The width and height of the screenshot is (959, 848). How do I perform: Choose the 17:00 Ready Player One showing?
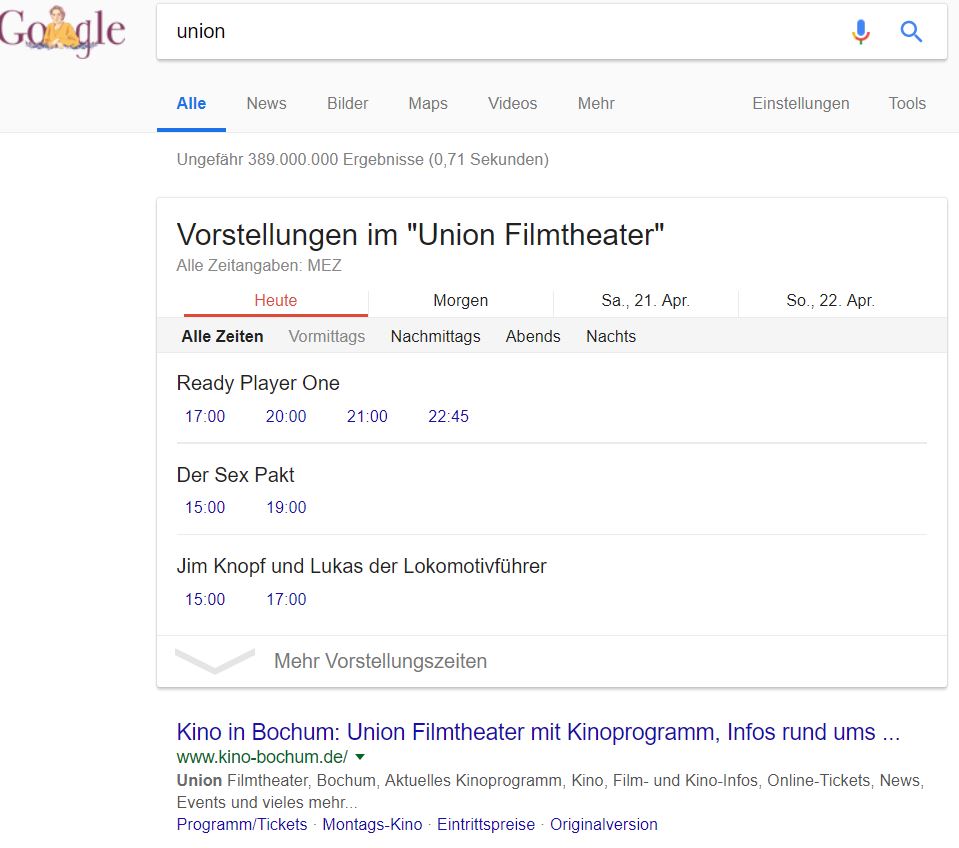coord(205,416)
